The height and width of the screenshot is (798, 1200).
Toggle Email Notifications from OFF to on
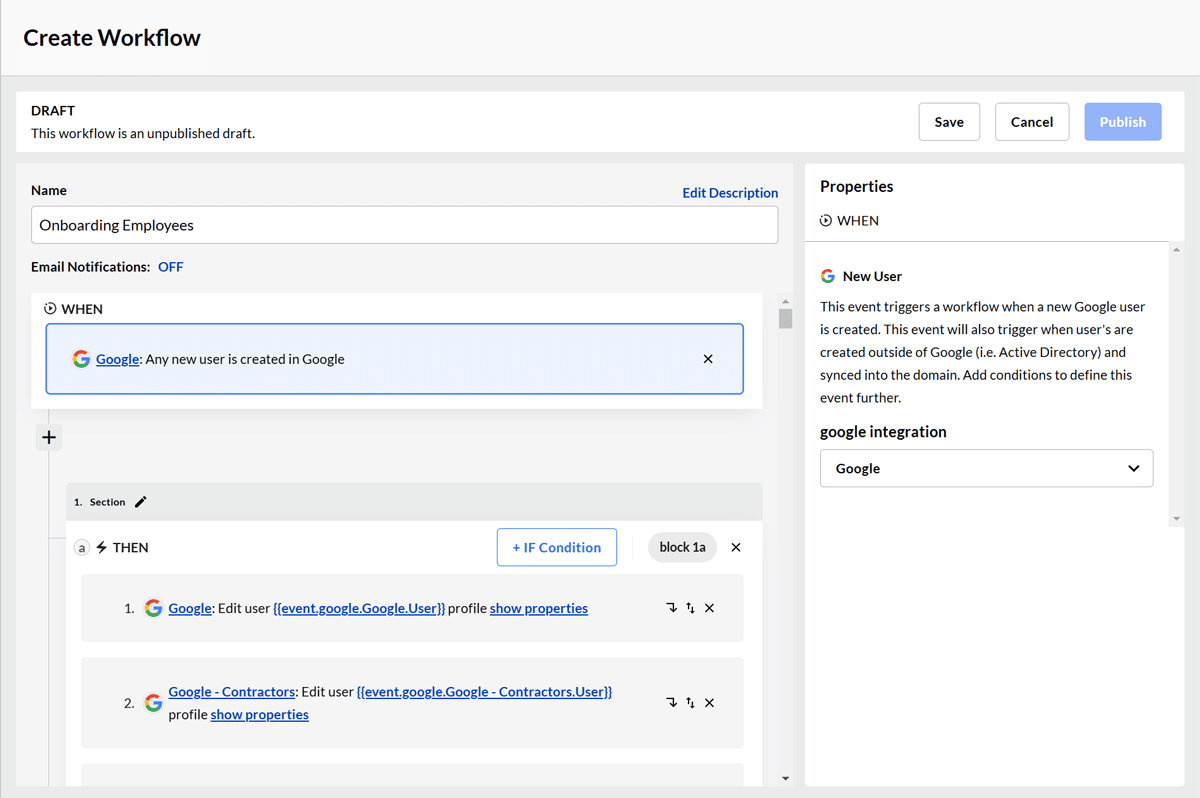170,266
